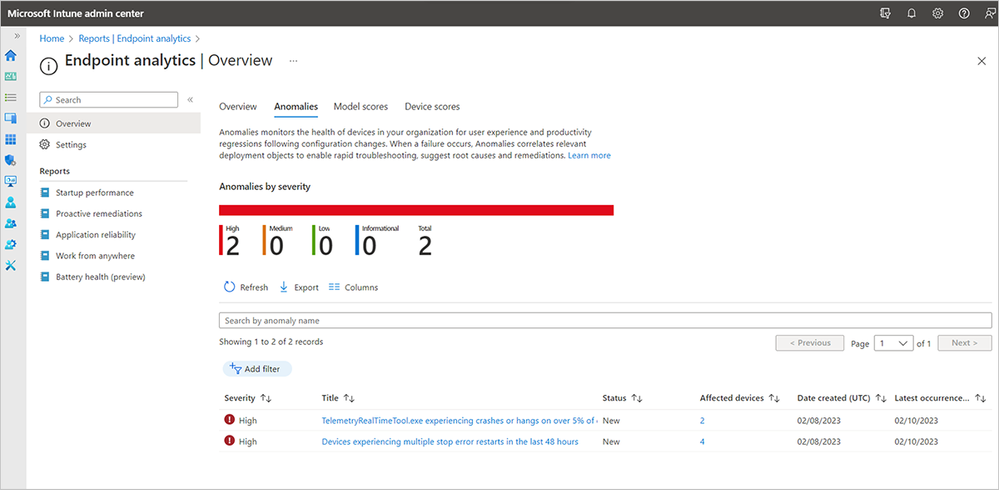Sort by the Title column

tap(338, 398)
